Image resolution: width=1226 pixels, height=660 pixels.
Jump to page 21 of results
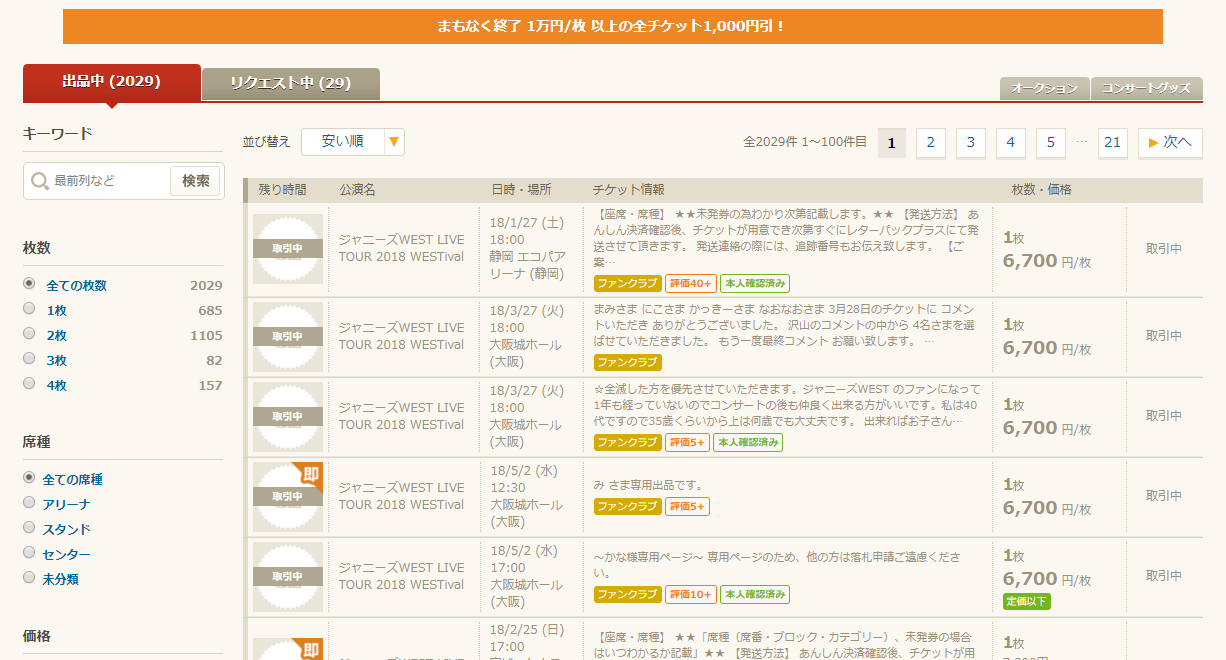click(1112, 143)
